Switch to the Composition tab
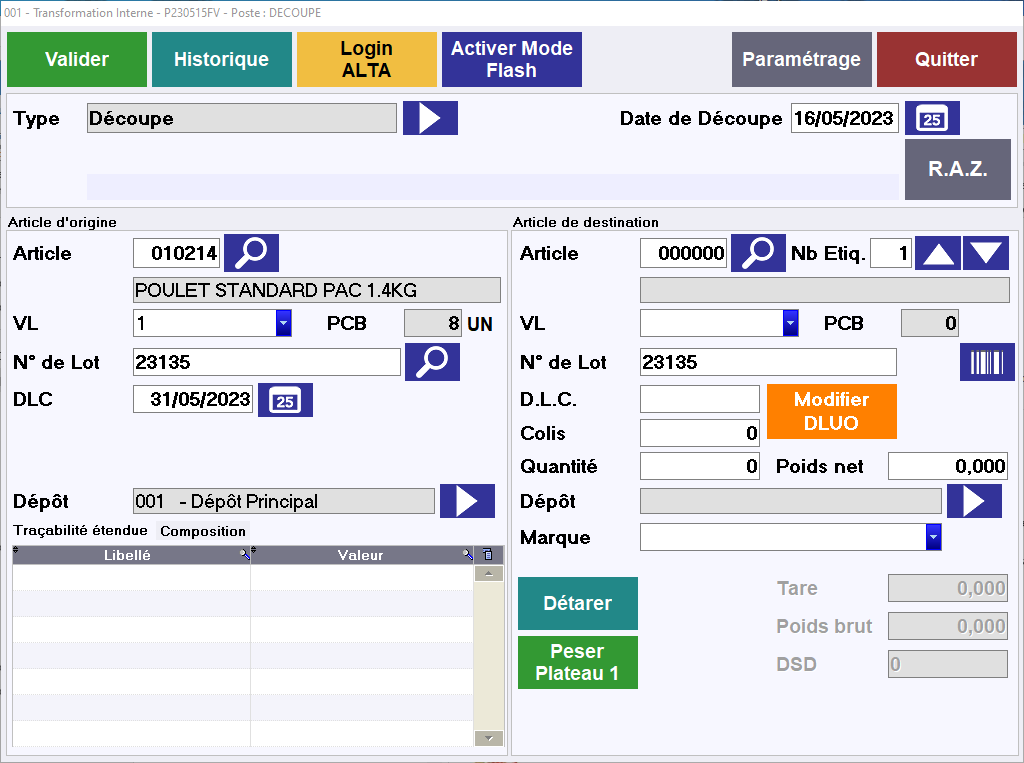This screenshot has height=763, width=1024. coord(203,531)
